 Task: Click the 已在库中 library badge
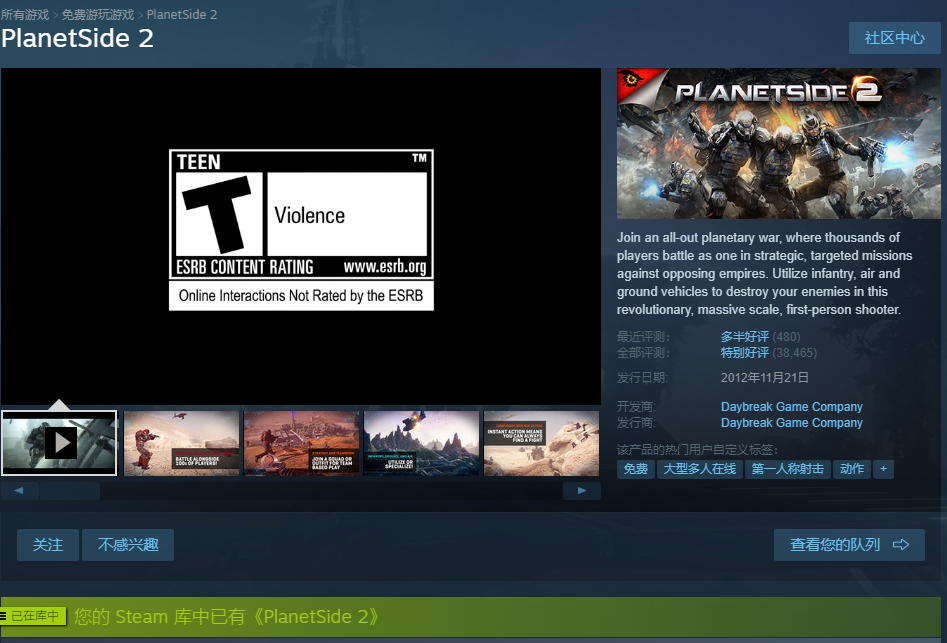pyautogui.click(x=33, y=616)
